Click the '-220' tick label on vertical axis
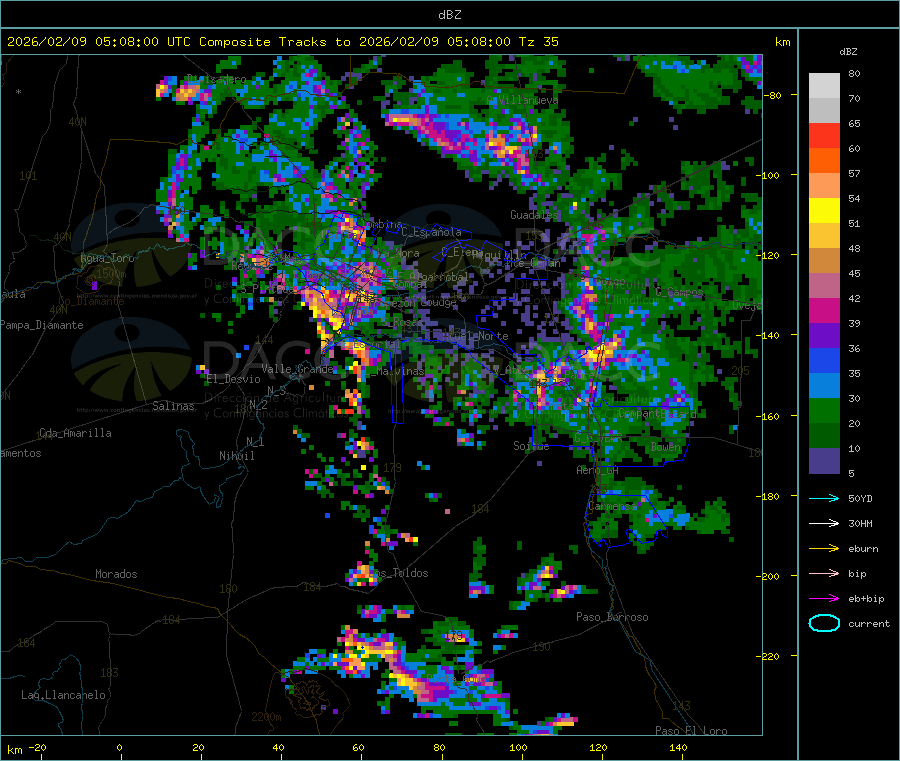Viewport: 900px width, 761px height. tap(769, 656)
